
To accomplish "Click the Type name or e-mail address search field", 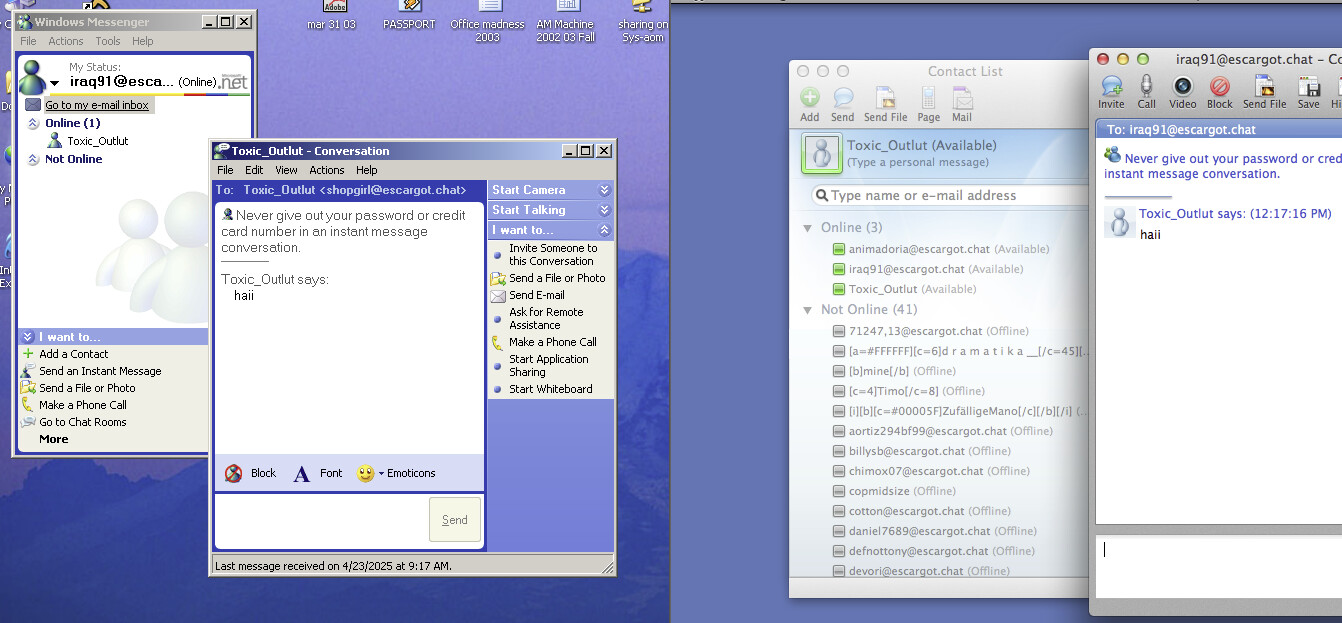I will [950, 196].
